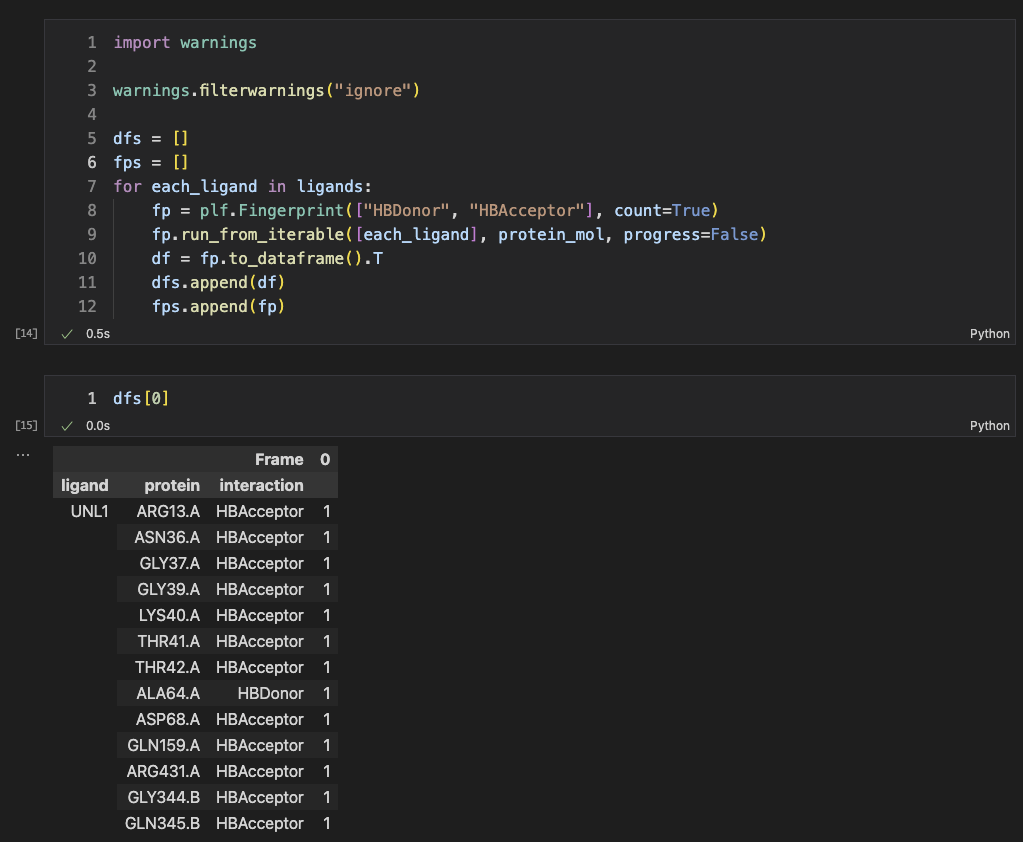The width and height of the screenshot is (1023, 842).
Task: Click HBAcceptor in the ARG13.A row
Action: [260, 511]
